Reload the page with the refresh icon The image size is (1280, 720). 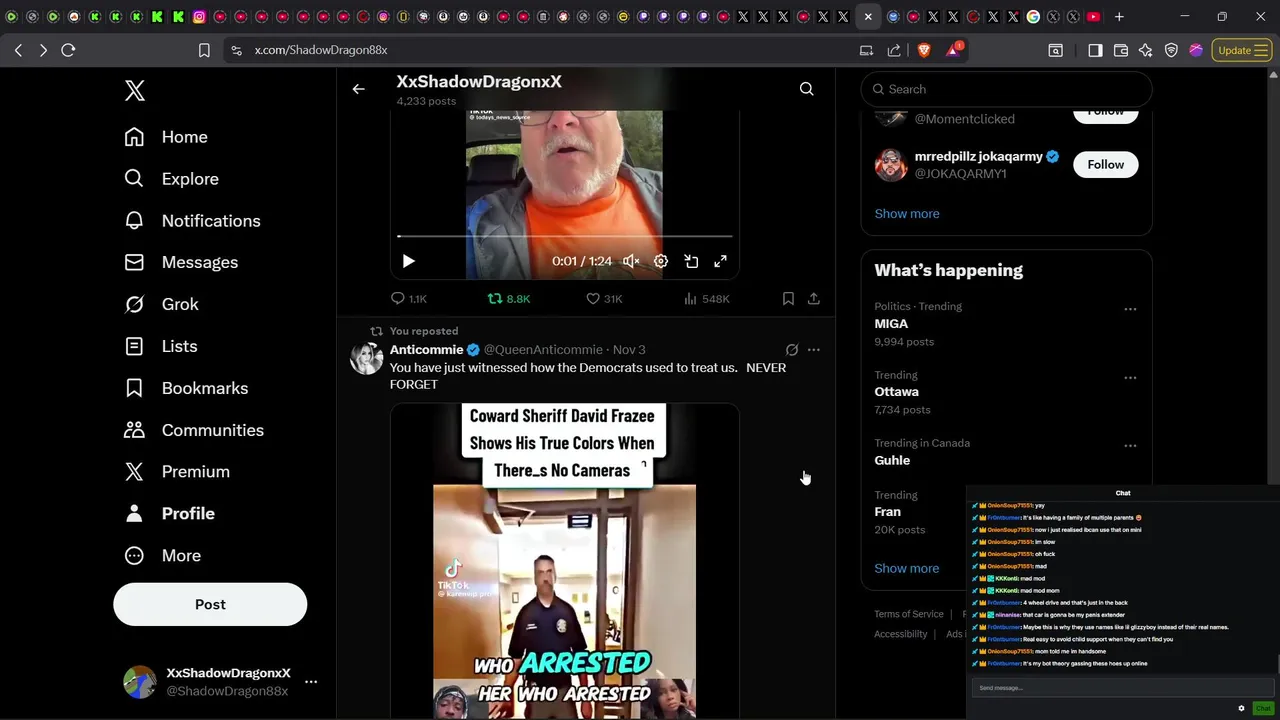68,50
